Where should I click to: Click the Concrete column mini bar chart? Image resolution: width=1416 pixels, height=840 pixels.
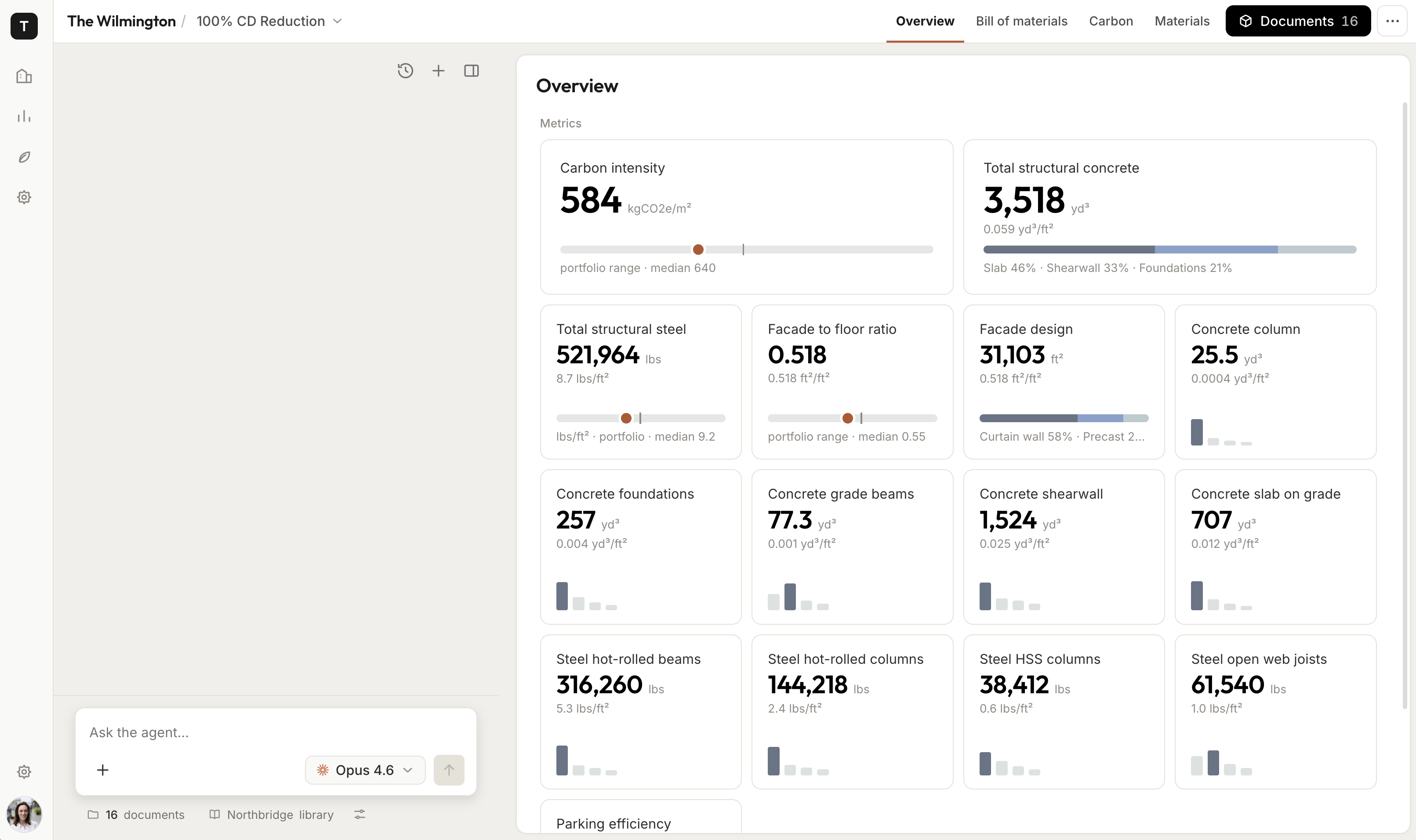pos(1221,432)
